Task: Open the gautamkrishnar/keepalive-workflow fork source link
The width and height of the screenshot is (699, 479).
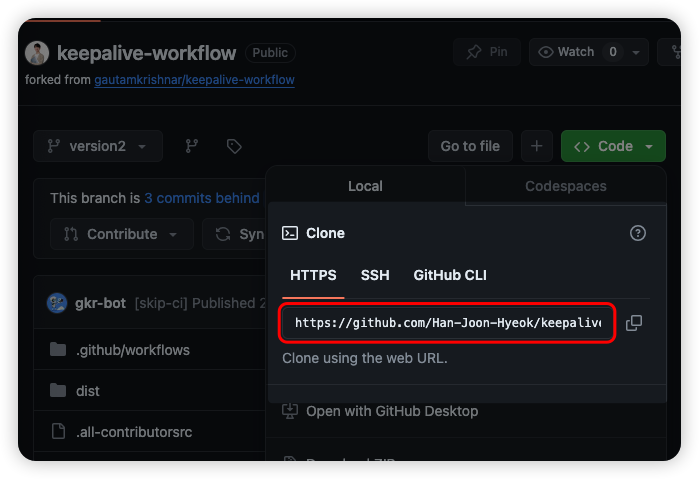Action: pos(194,79)
